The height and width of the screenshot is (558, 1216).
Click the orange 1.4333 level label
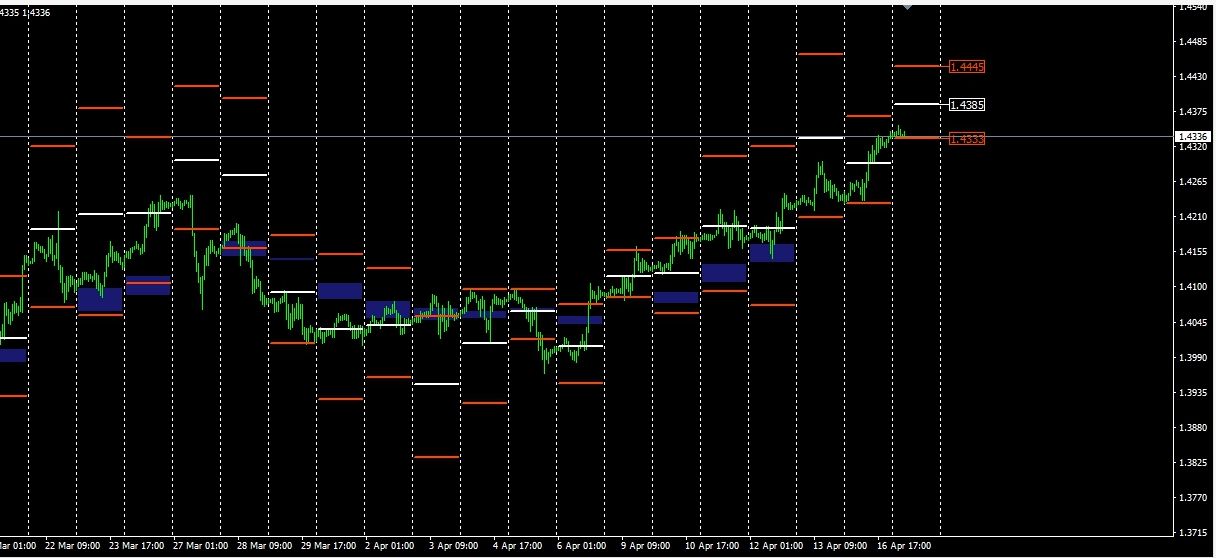(967, 139)
